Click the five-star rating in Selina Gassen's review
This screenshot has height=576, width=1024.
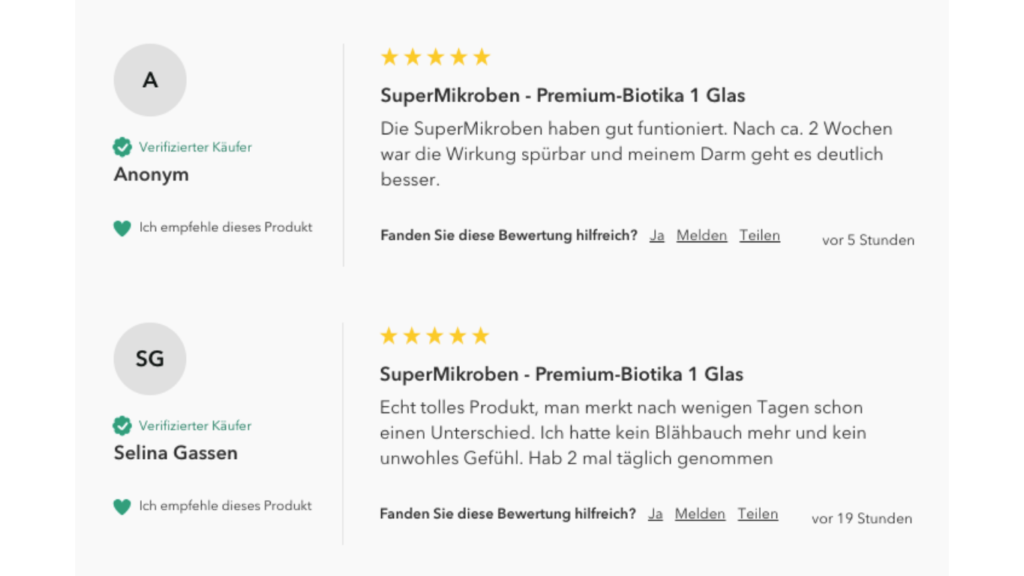point(435,335)
